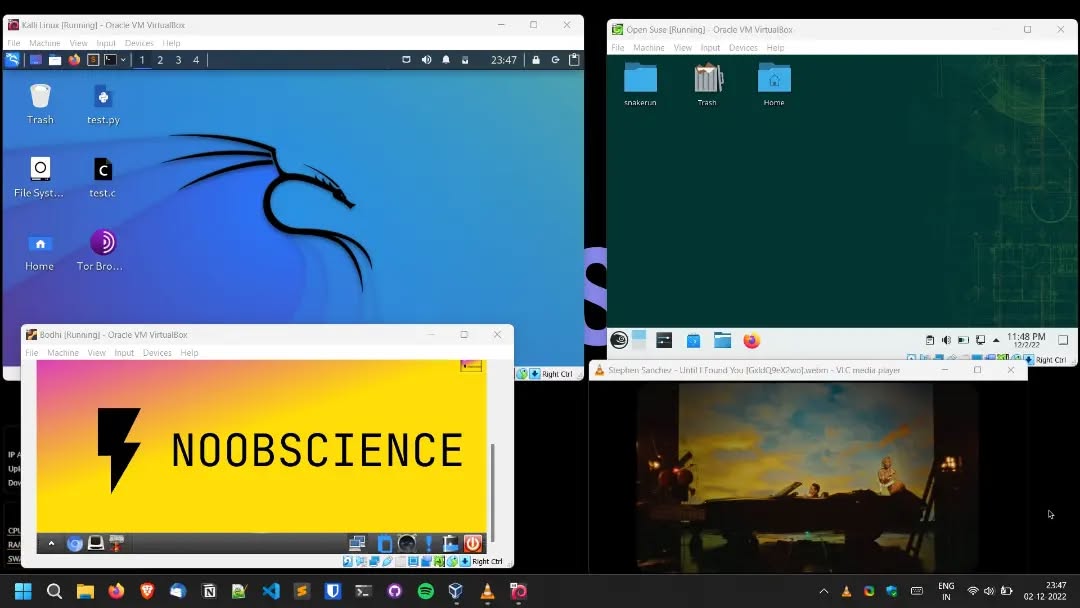Open Devices menu in Bodhi window
The width and height of the screenshot is (1080, 608).
[157, 353]
